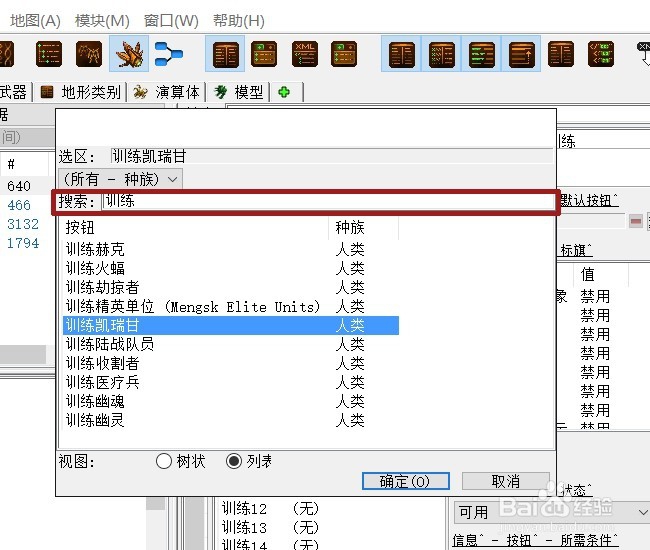Toggle the highlighted icon with X marks column
Image resolution: width=650 pixels, height=550 pixels.
441,54
